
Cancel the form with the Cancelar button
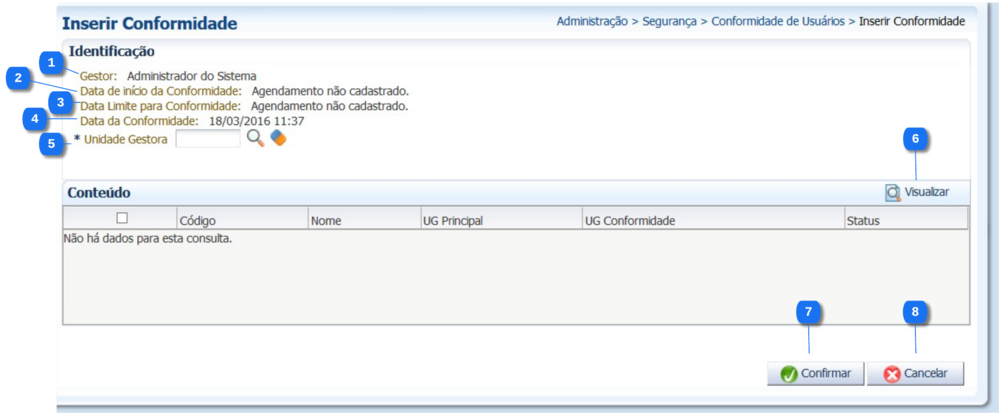coord(915,373)
